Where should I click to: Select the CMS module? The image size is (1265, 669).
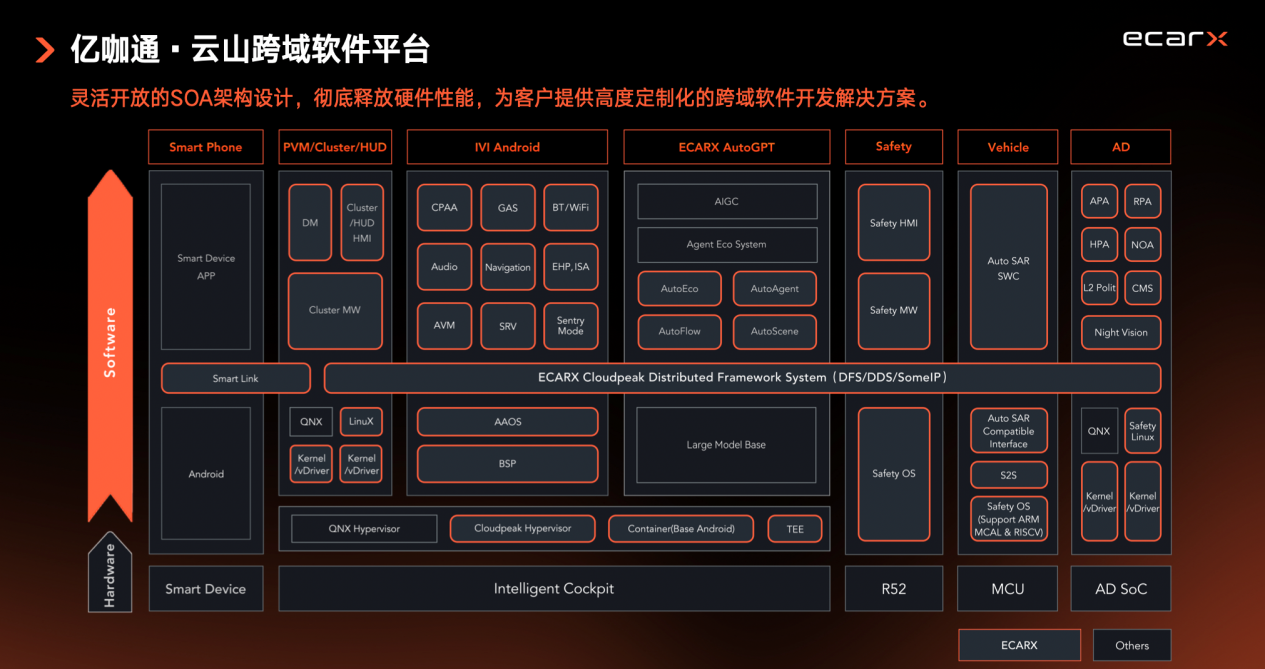point(1142,288)
